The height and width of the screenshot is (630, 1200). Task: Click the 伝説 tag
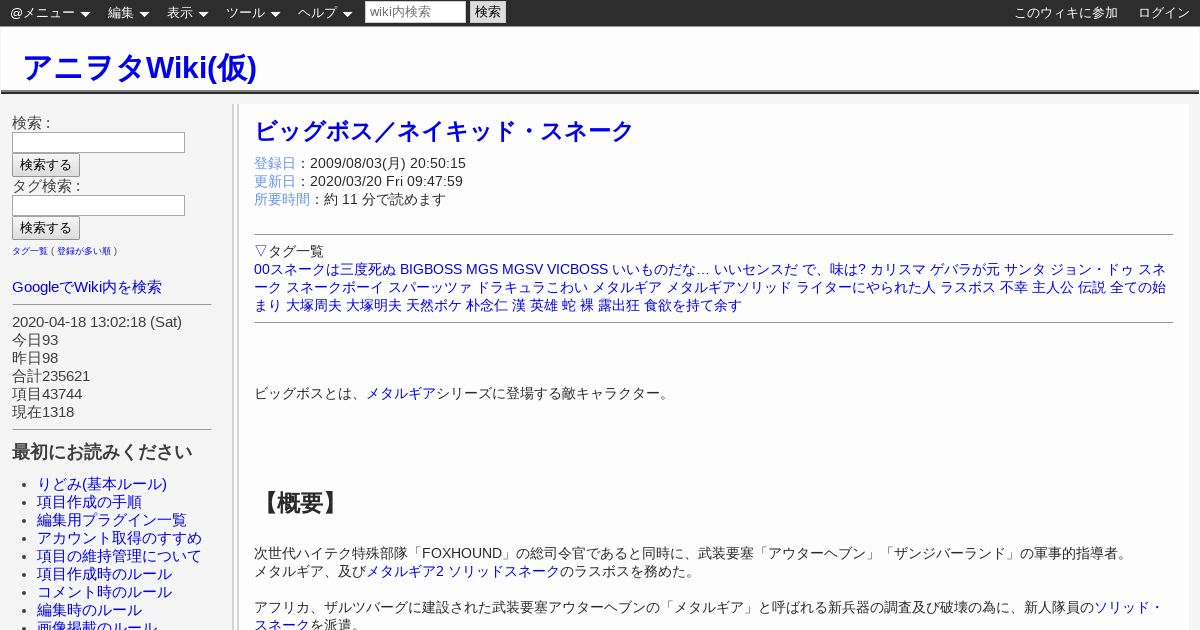pos(1092,287)
